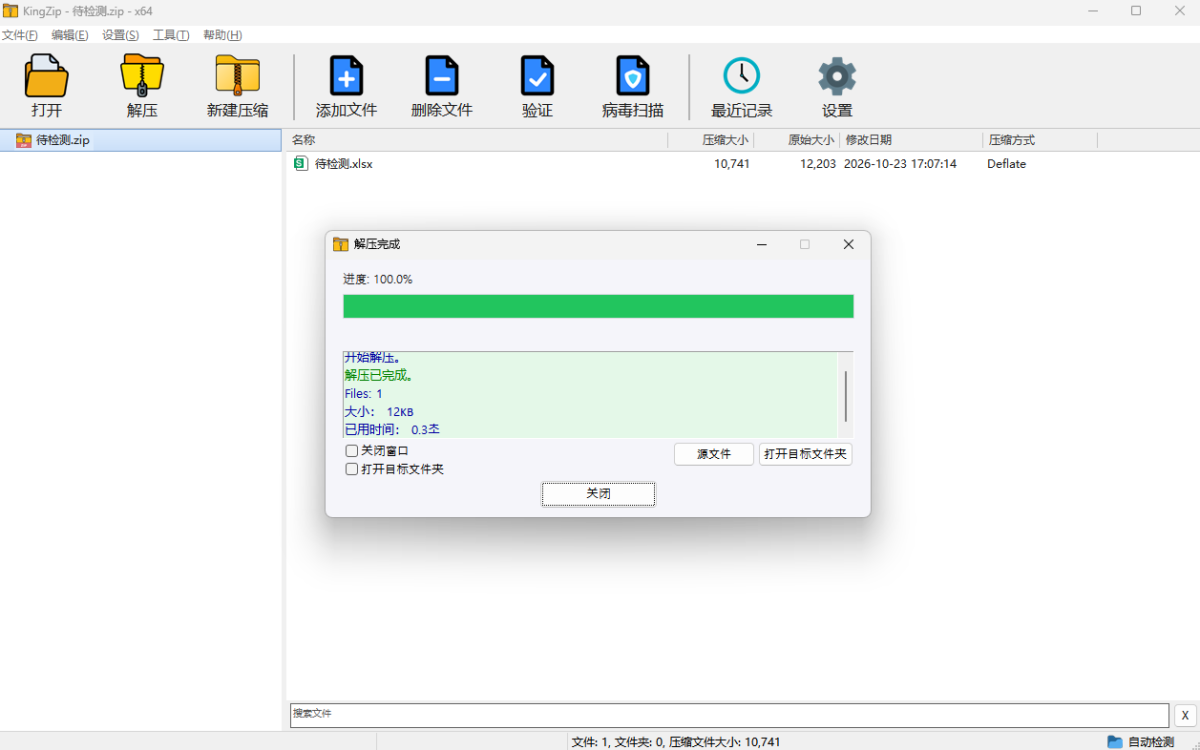Click the log area vertical scrollbar
Image resolution: width=1200 pixels, height=750 pixels.
[845, 394]
